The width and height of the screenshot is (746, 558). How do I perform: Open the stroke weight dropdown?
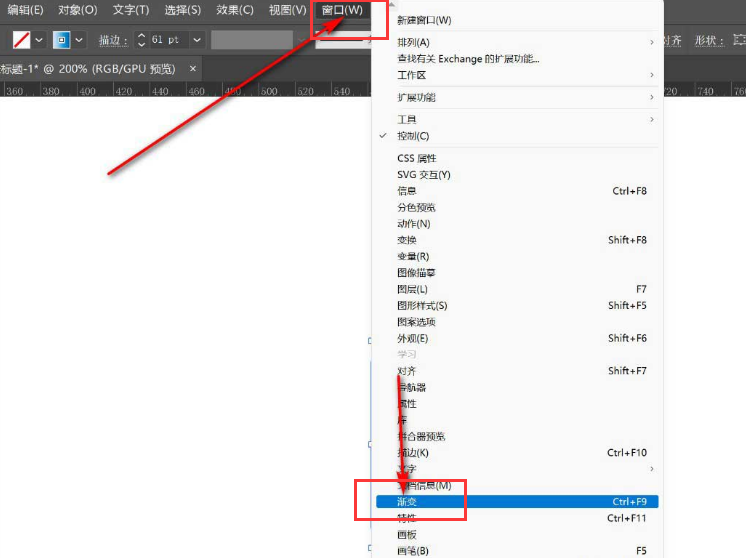coord(197,40)
